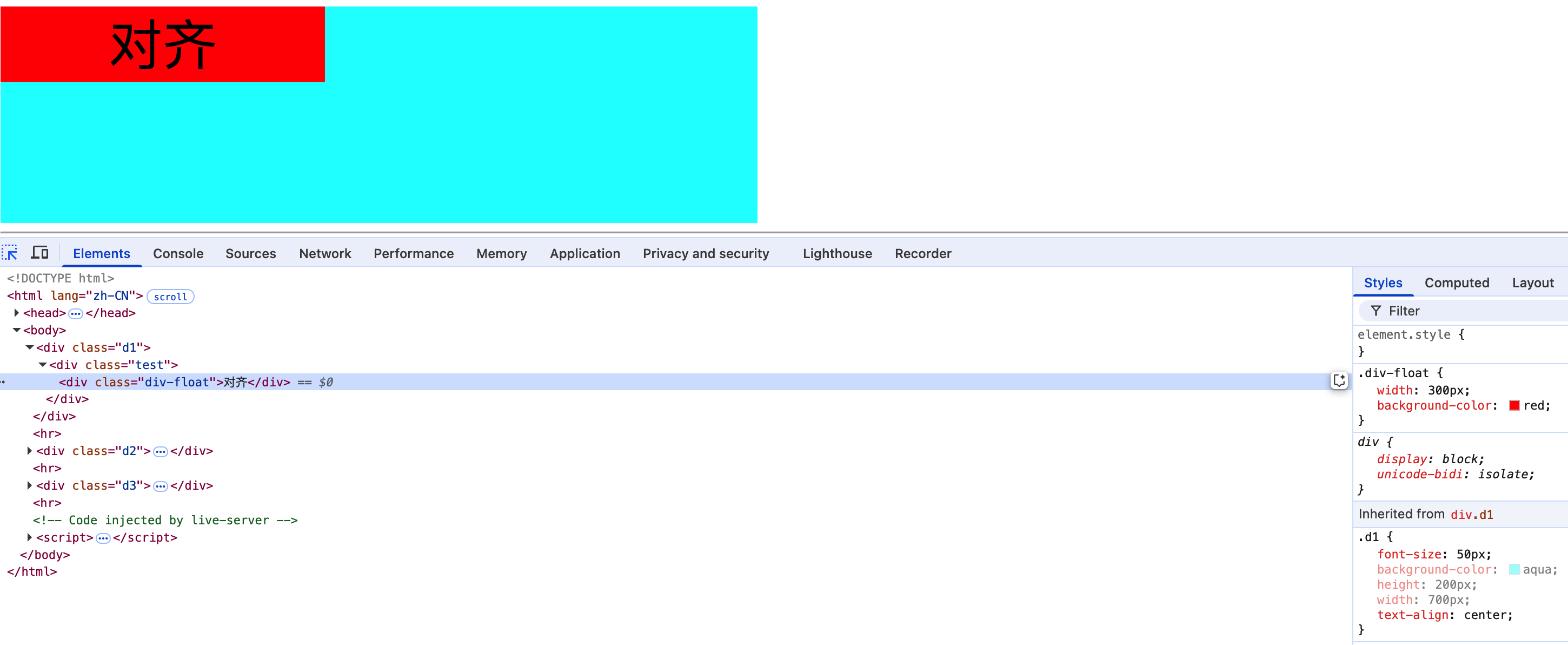Open the Privacy and security tab
The width and height of the screenshot is (1568, 645).
(706, 253)
